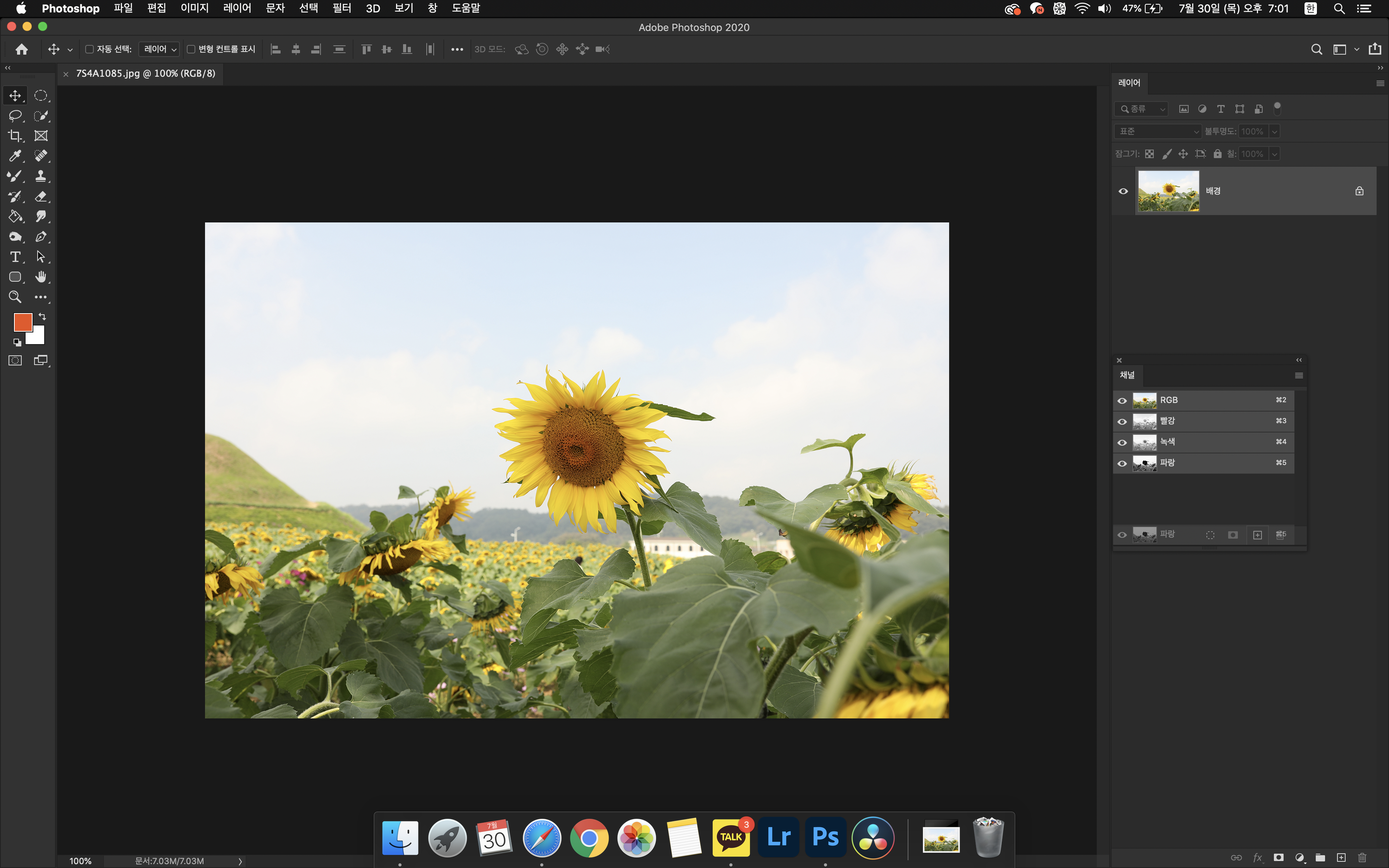Viewport: 1389px width, 868px height.
Task: Select the 7S4A1085.jpg document tab
Action: pyautogui.click(x=146, y=74)
